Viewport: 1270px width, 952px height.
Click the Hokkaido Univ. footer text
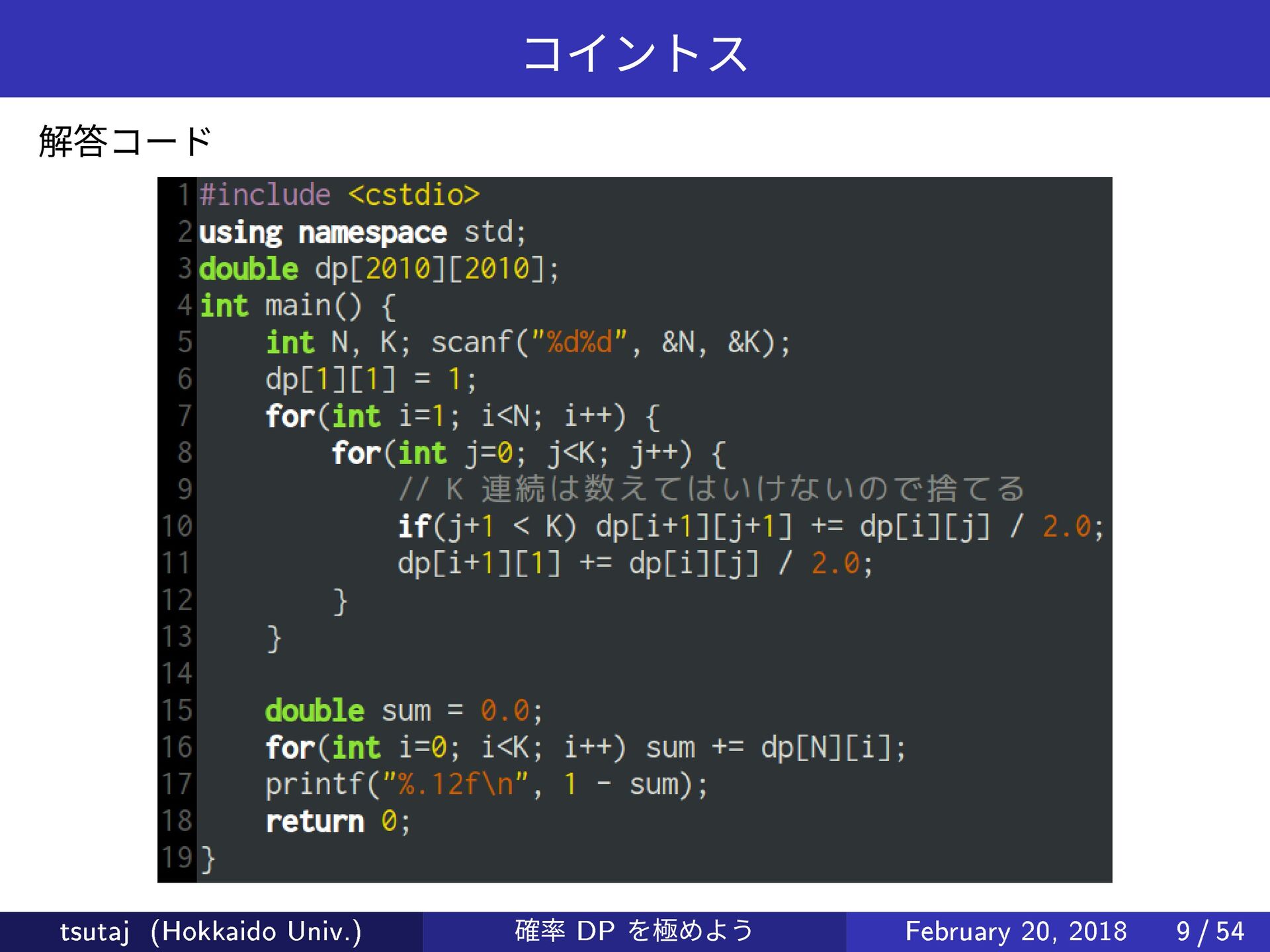[x=256, y=932]
